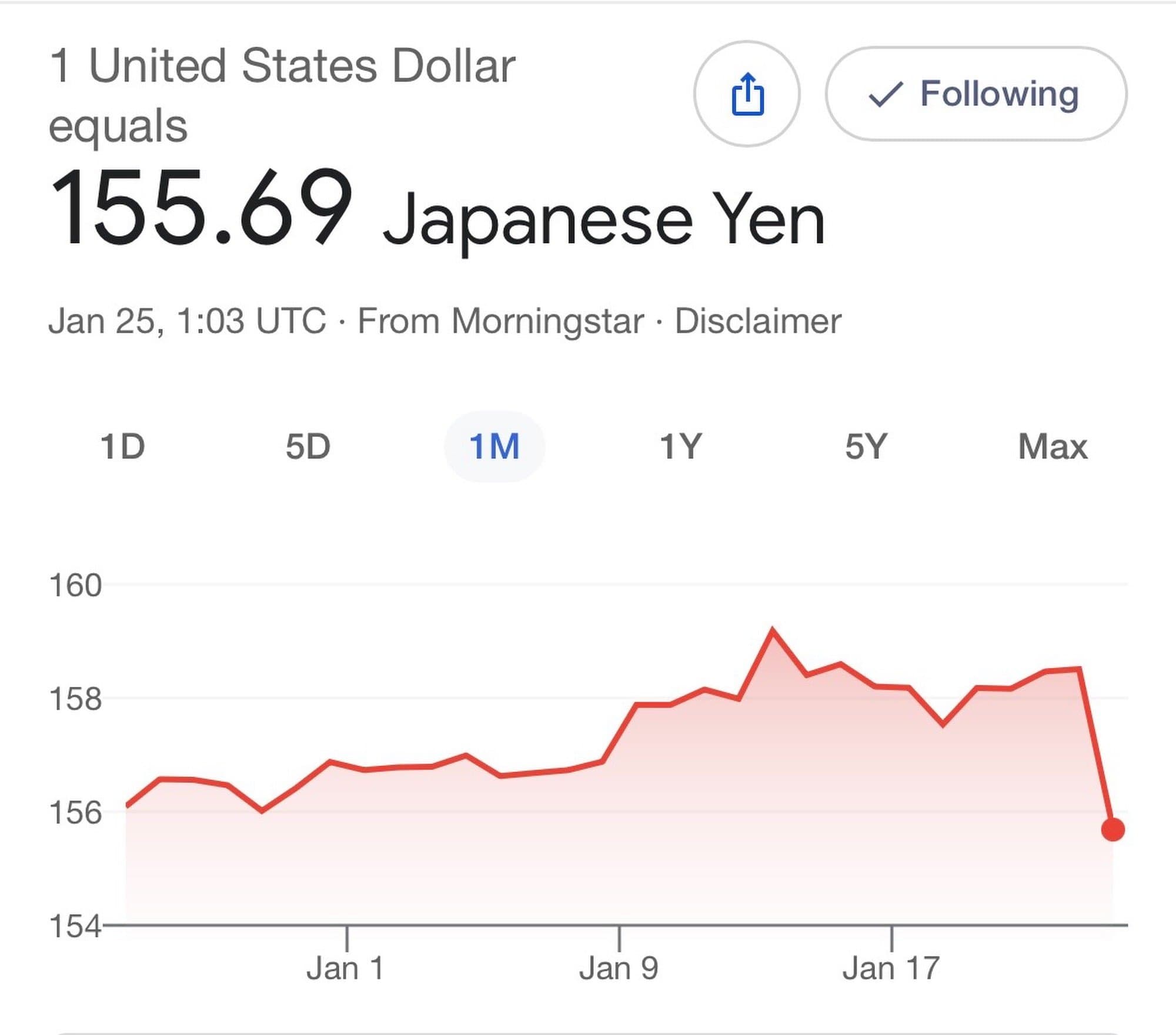Click the Jan 9 axis label
The image size is (1176, 1035).
click(619, 969)
